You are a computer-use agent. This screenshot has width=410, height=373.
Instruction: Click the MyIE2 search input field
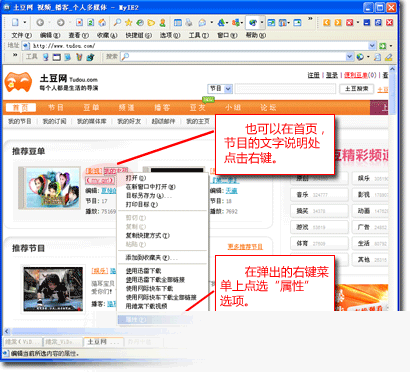pos(236,57)
